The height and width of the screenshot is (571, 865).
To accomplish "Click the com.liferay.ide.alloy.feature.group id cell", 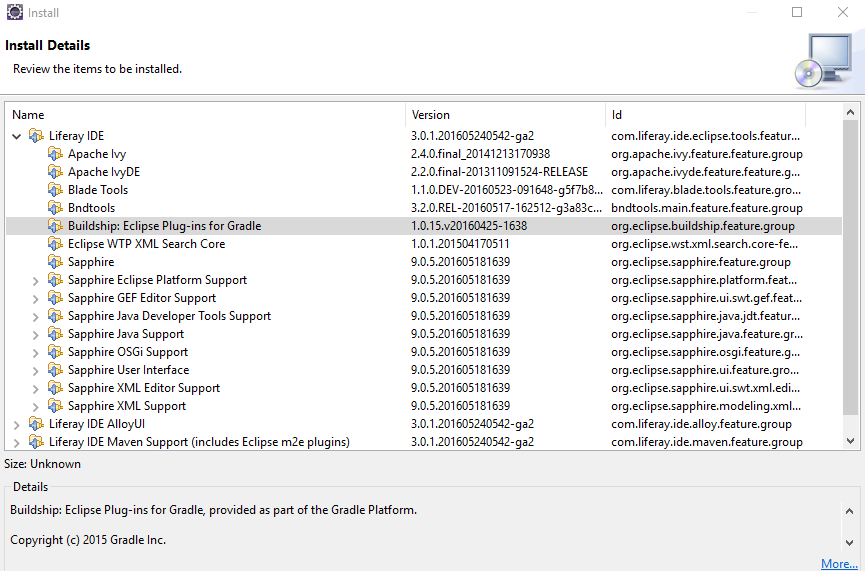I will [701, 424].
